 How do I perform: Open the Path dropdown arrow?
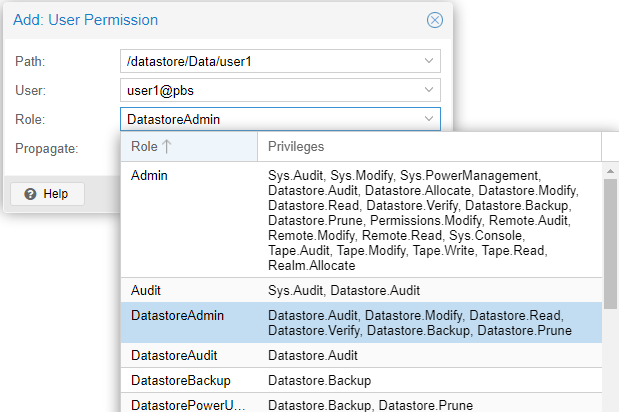point(429,61)
